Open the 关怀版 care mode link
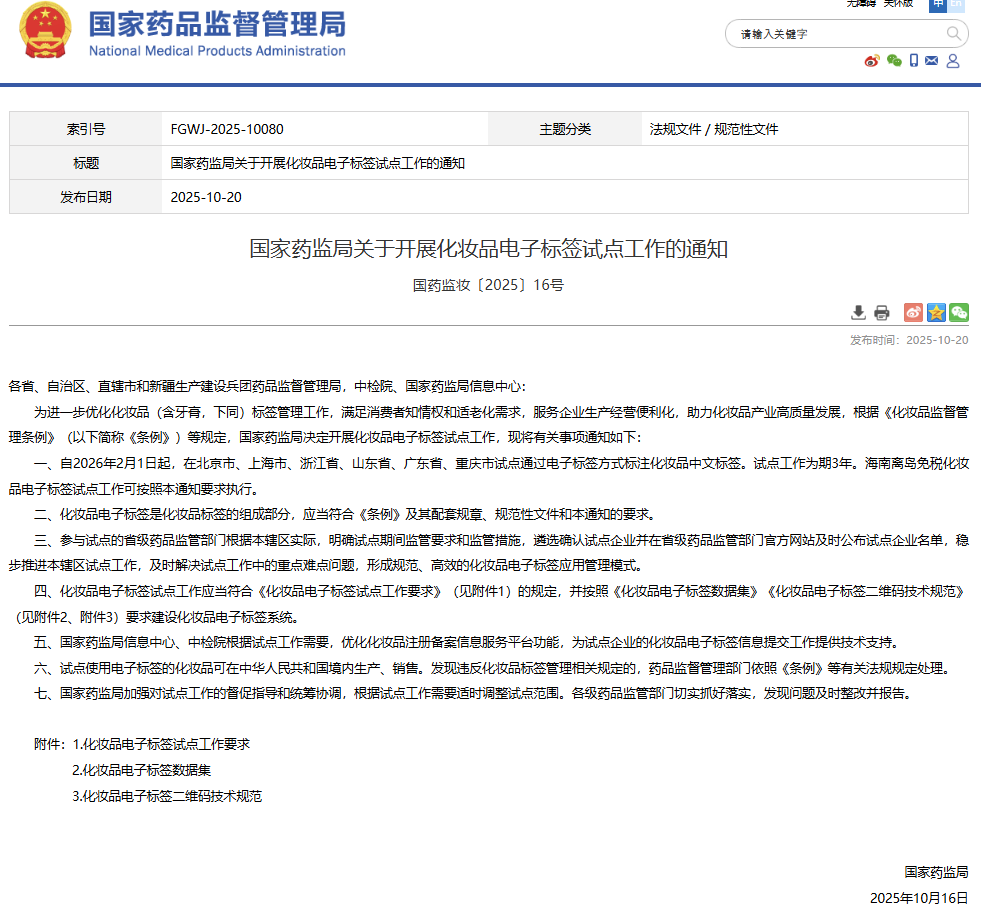 pyautogui.click(x=897, y=4)
